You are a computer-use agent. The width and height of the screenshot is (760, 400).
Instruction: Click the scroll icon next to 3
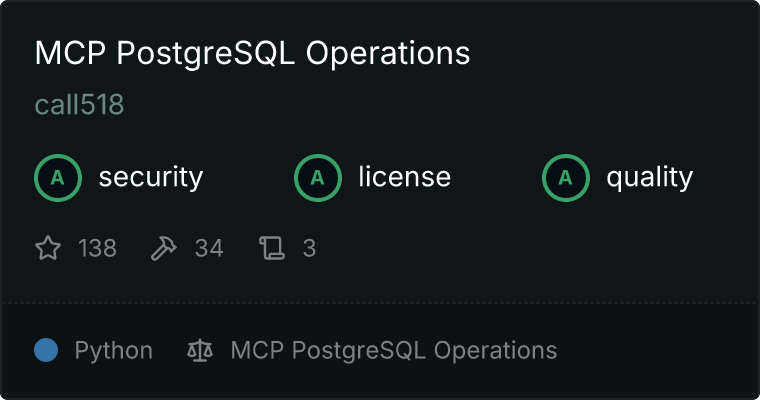click(x=271, y=248)
